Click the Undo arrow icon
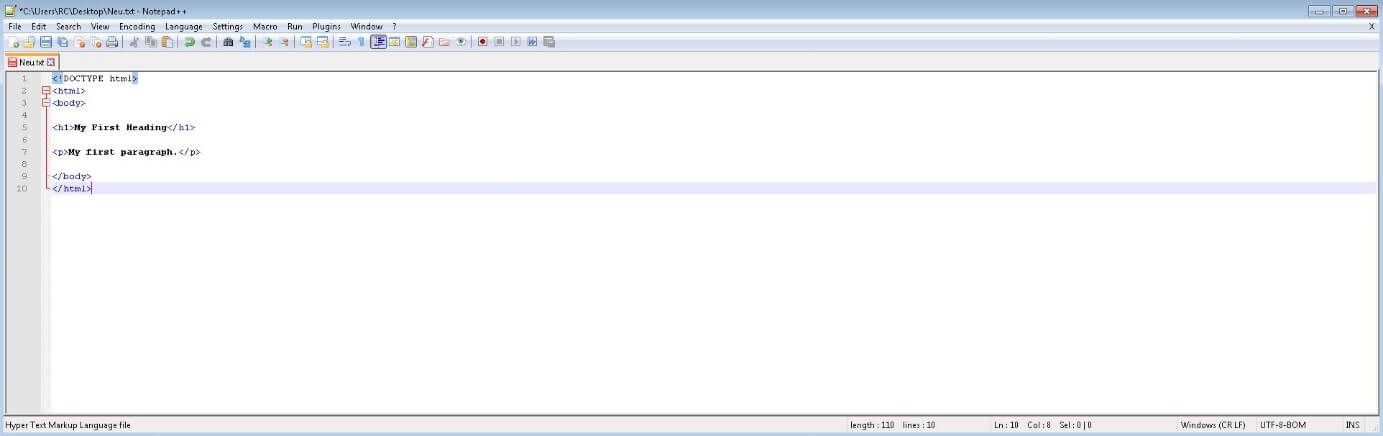The width and height of the screenshot is (1383, 436). tap(189, 42)
